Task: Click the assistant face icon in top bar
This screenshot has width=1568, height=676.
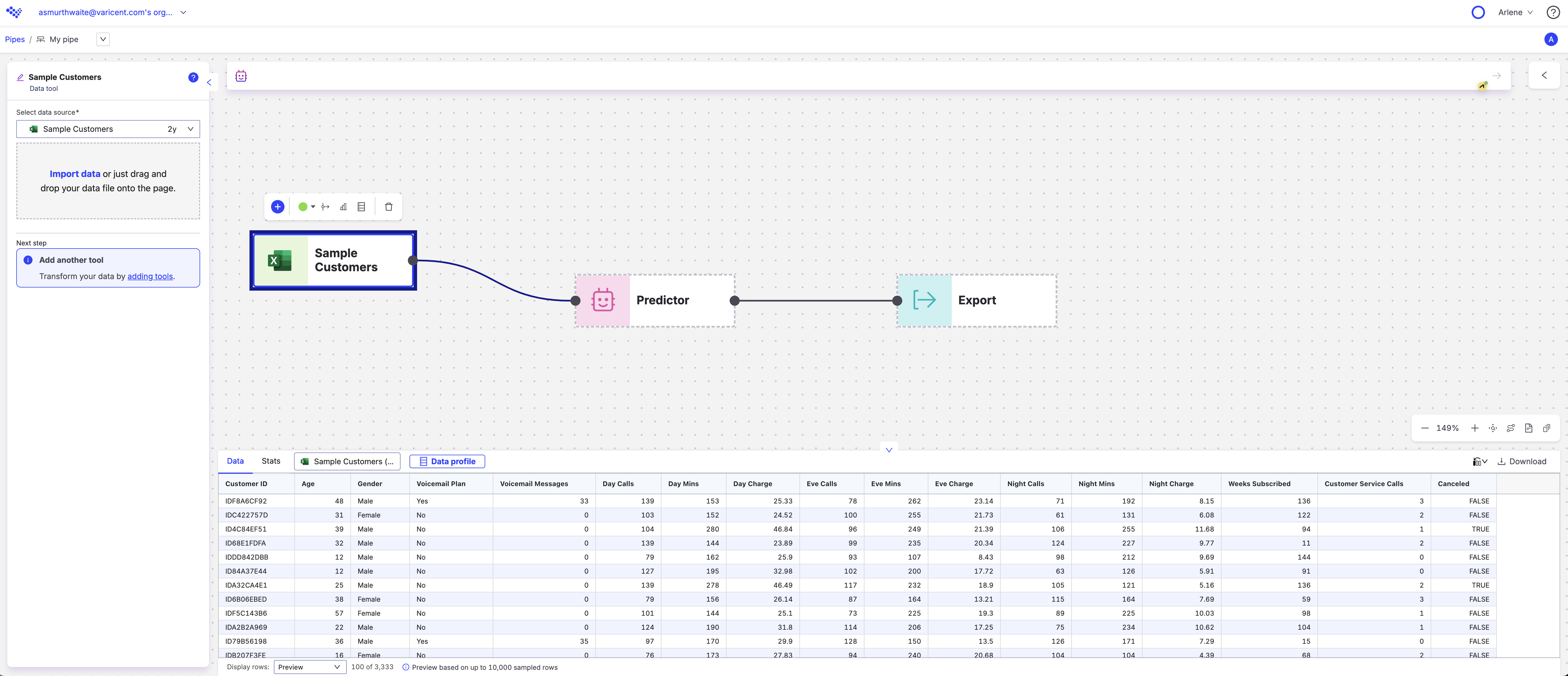Action: 241,76
